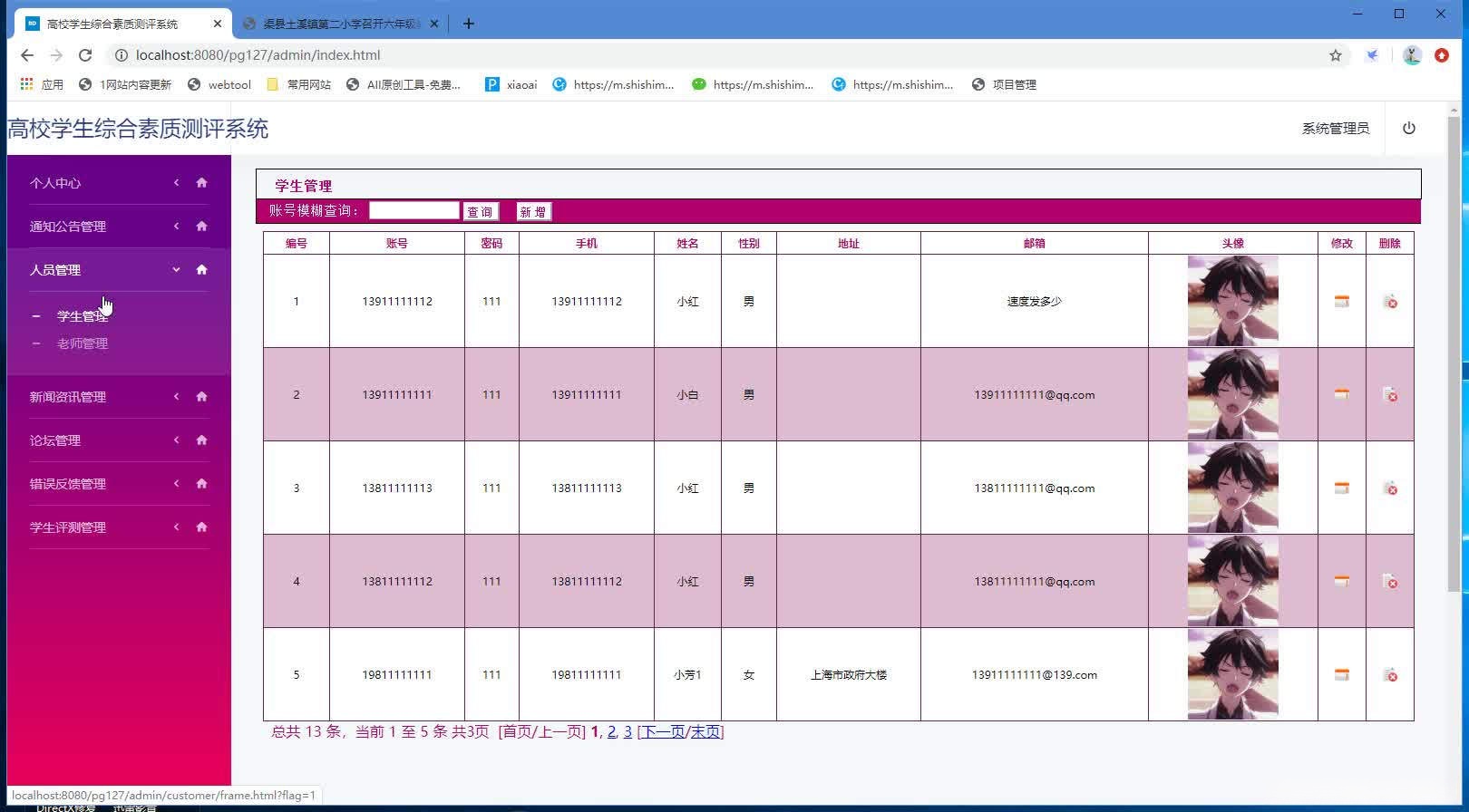Screen dimensions: 1469x812
Task: Open the 常用网站 bookmark folder
Action: coord(299,84)
